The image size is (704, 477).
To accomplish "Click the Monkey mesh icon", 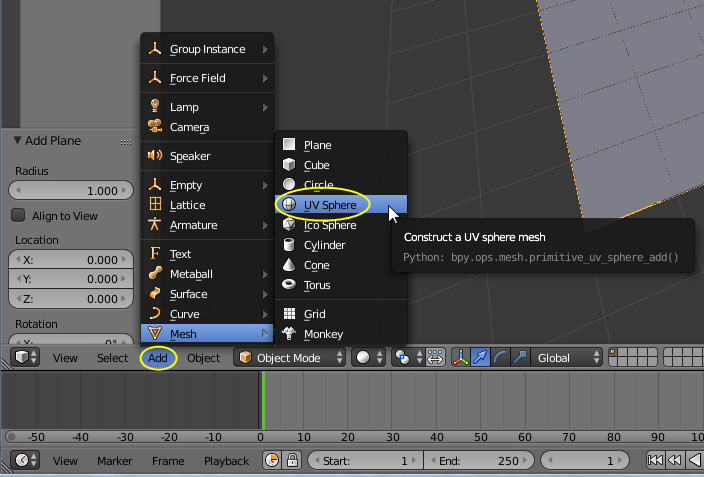I will pos(289,334).
